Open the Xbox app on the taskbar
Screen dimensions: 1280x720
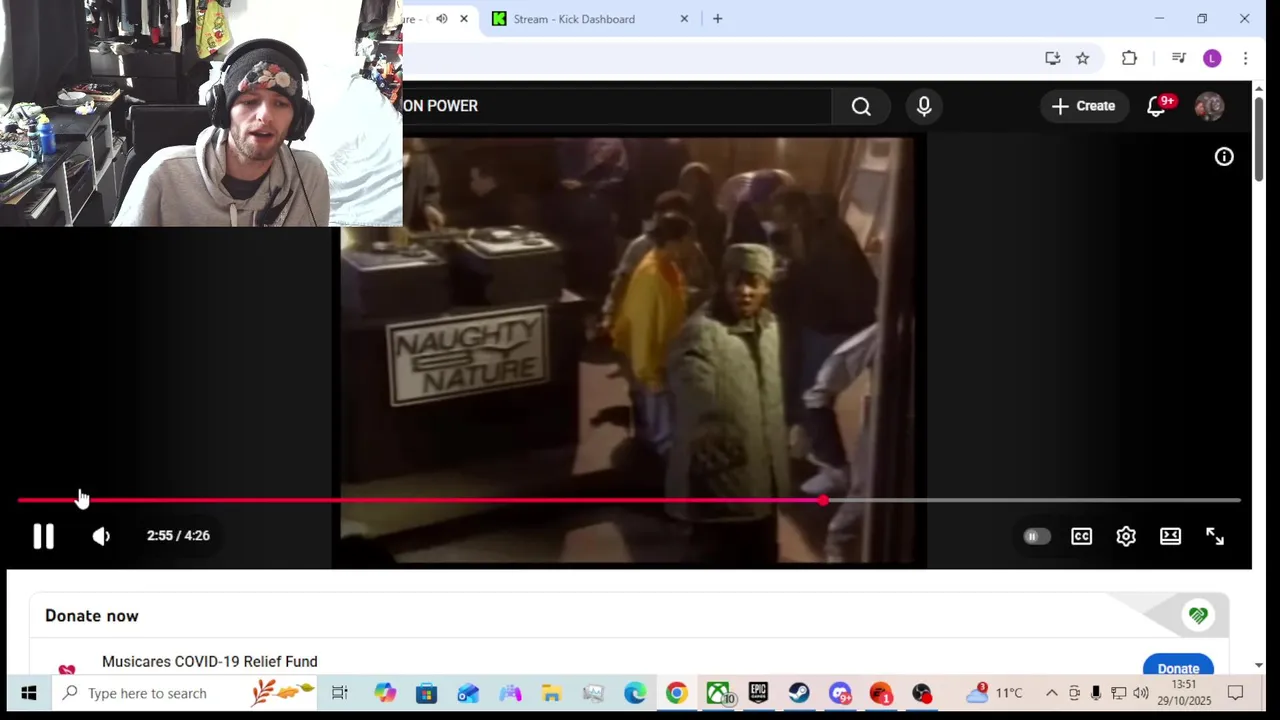click(718, 693)
